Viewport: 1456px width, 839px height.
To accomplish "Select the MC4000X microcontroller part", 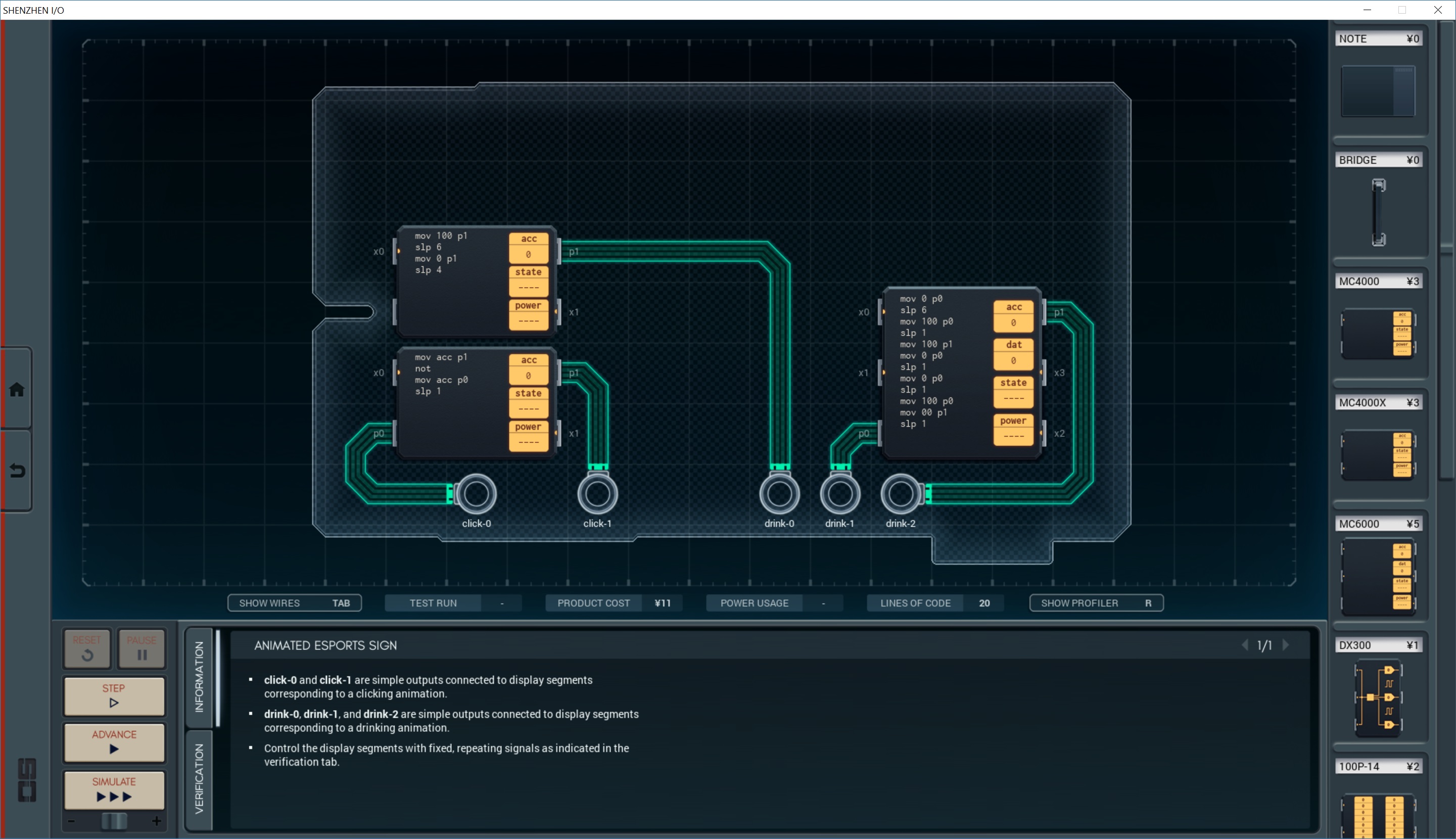I will coord(1378,455).
